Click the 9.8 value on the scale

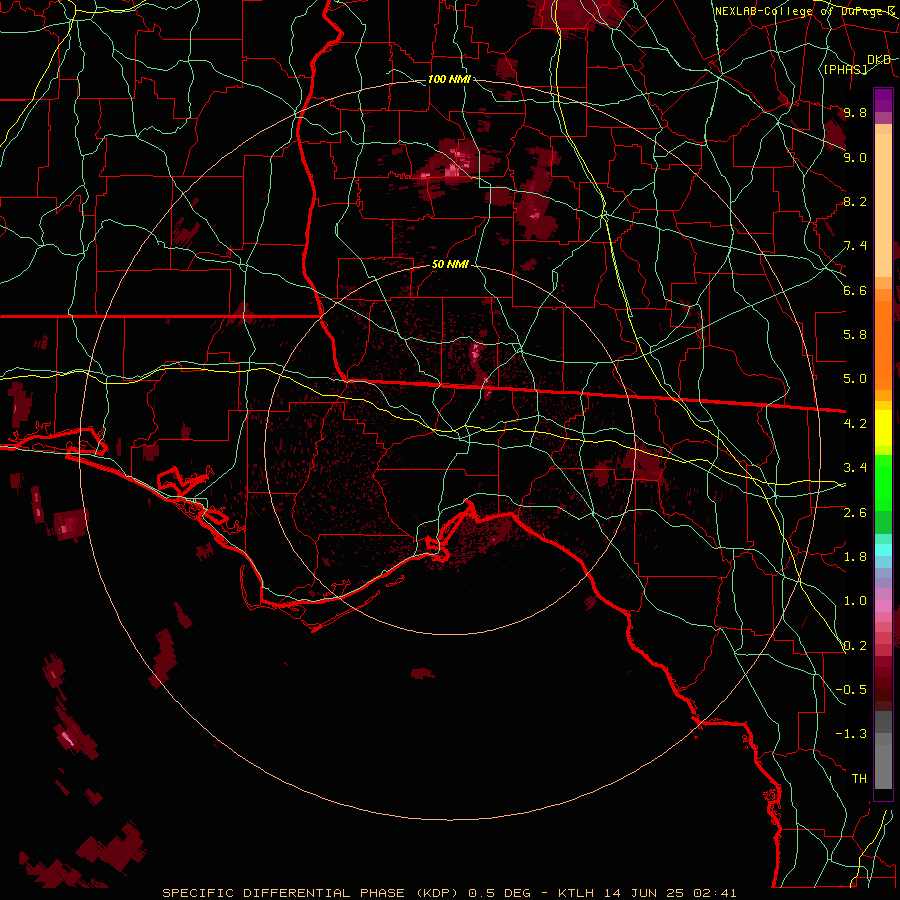click(855, 112)
